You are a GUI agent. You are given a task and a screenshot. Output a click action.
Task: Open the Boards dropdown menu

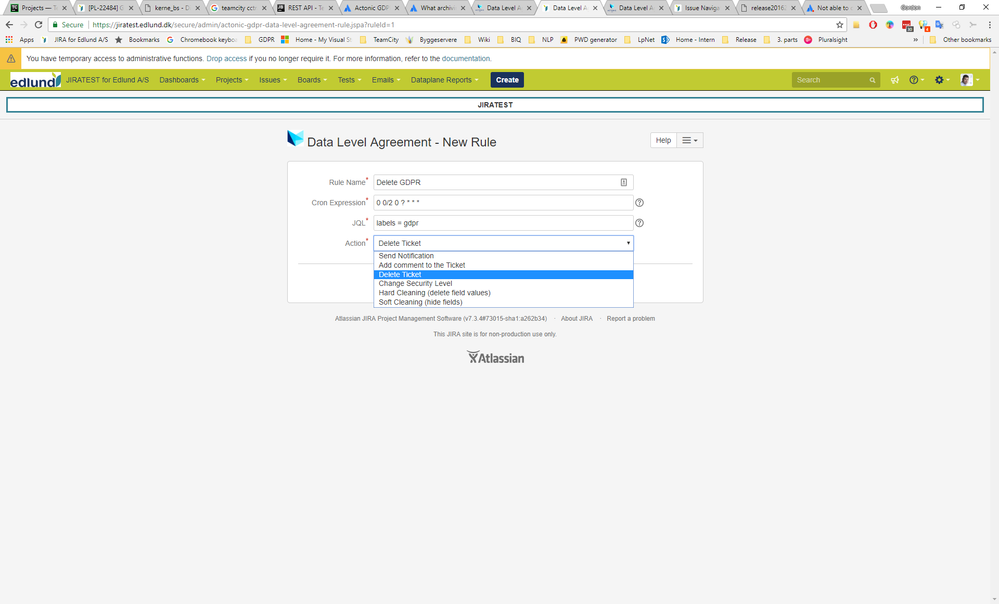pyautogui.click(x=312, y=80)
